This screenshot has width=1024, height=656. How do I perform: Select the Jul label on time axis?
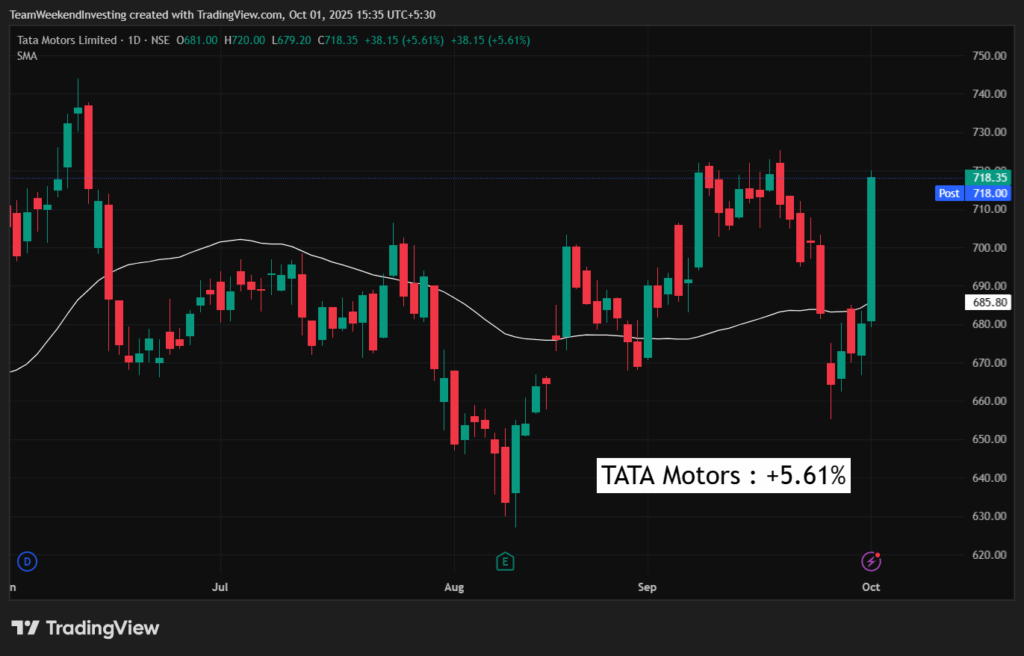(x=221, y=589)
